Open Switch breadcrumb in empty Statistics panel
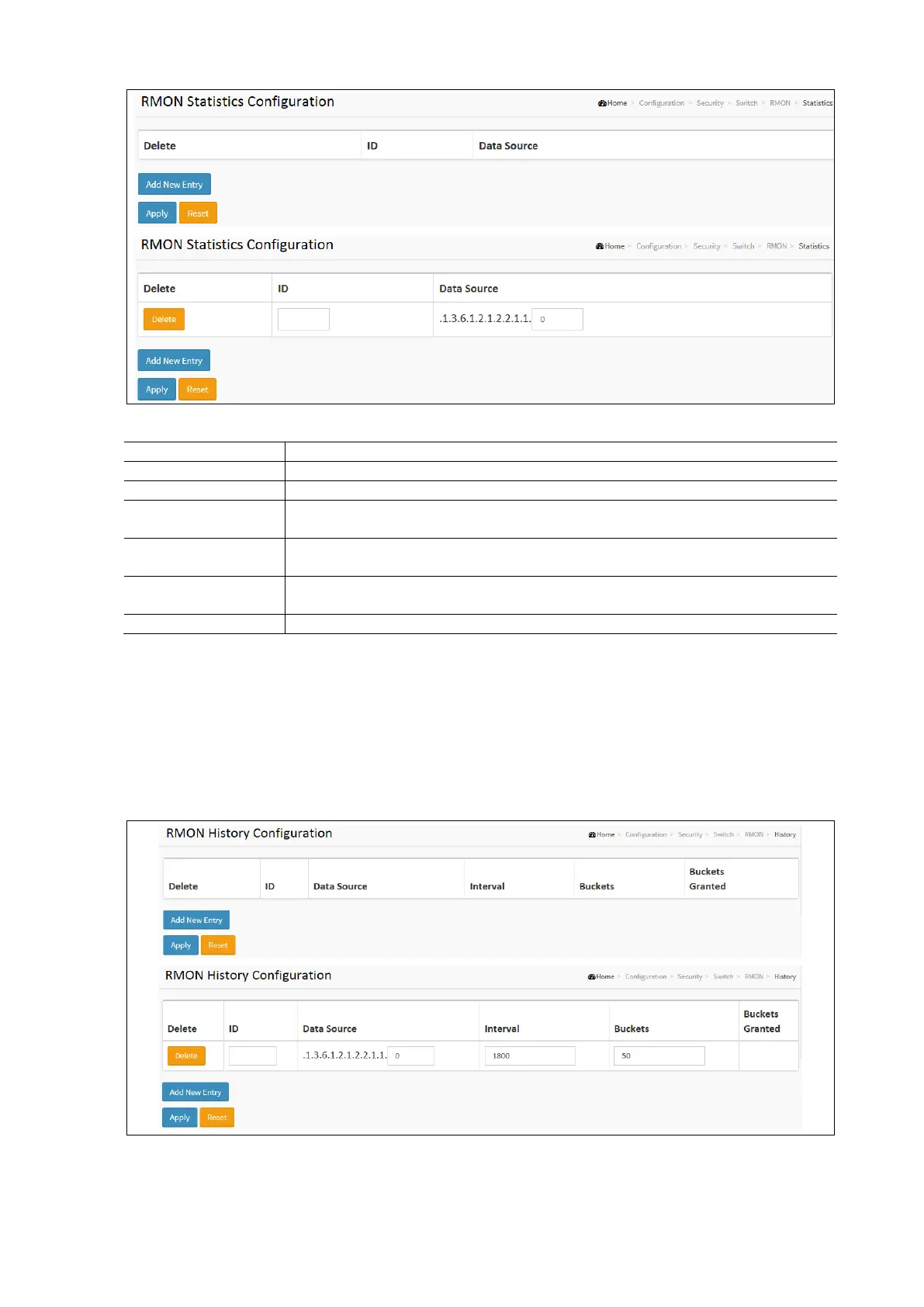The height and width of the screenshot is (1307, 924). pyautogui.click(x=746, y=103)
